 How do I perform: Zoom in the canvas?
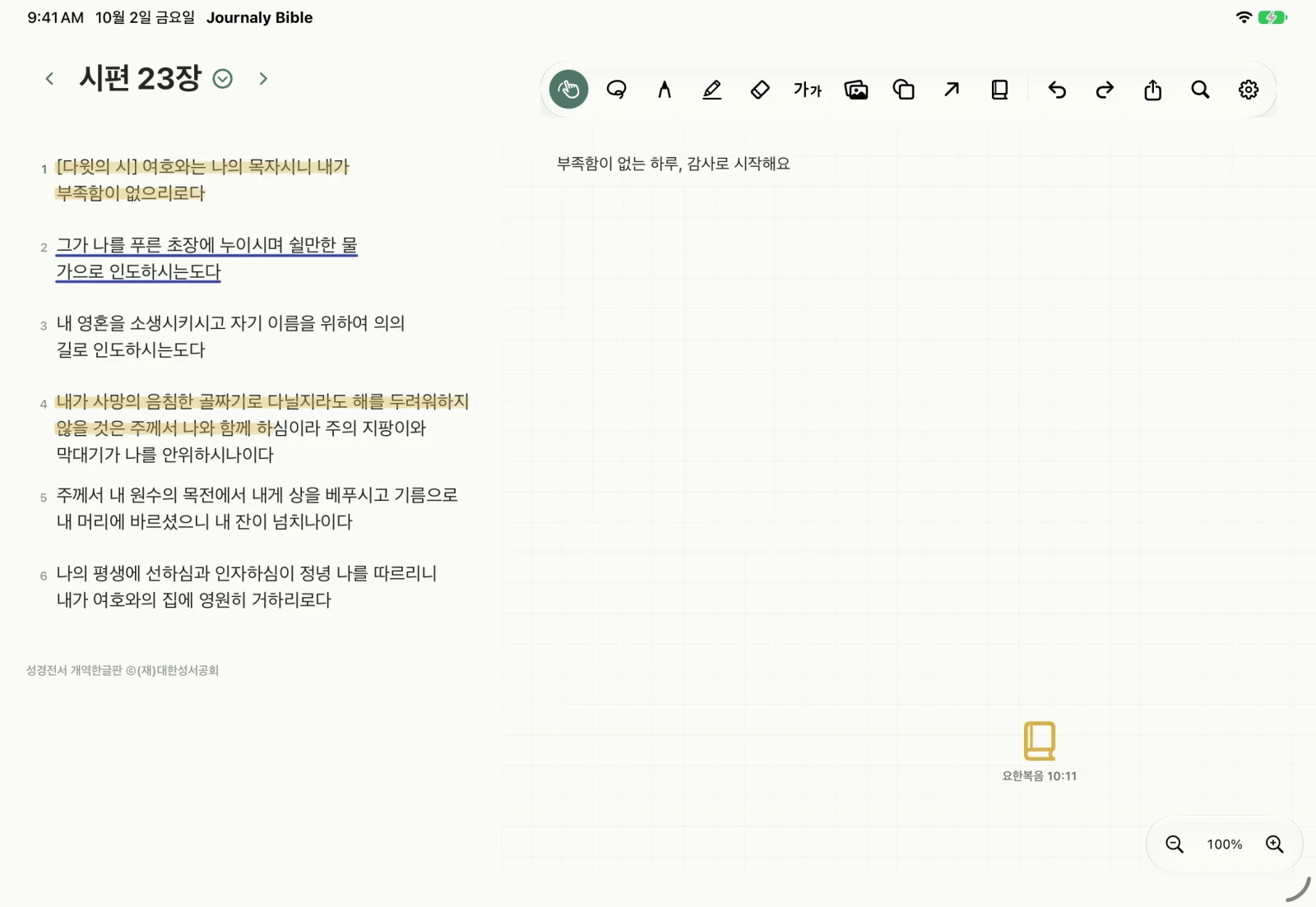click(x=1275, y=845)
